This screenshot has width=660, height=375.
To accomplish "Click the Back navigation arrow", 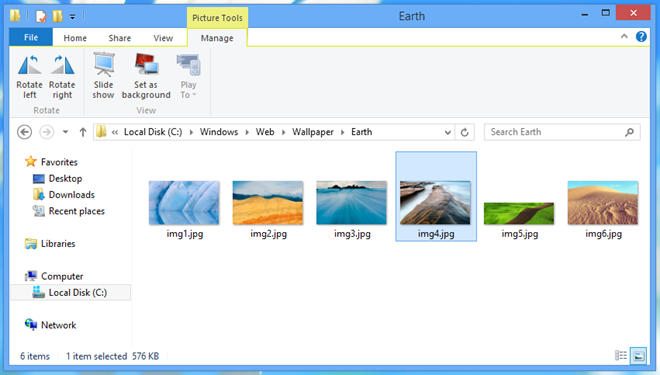I will click(x=24, y=132).
